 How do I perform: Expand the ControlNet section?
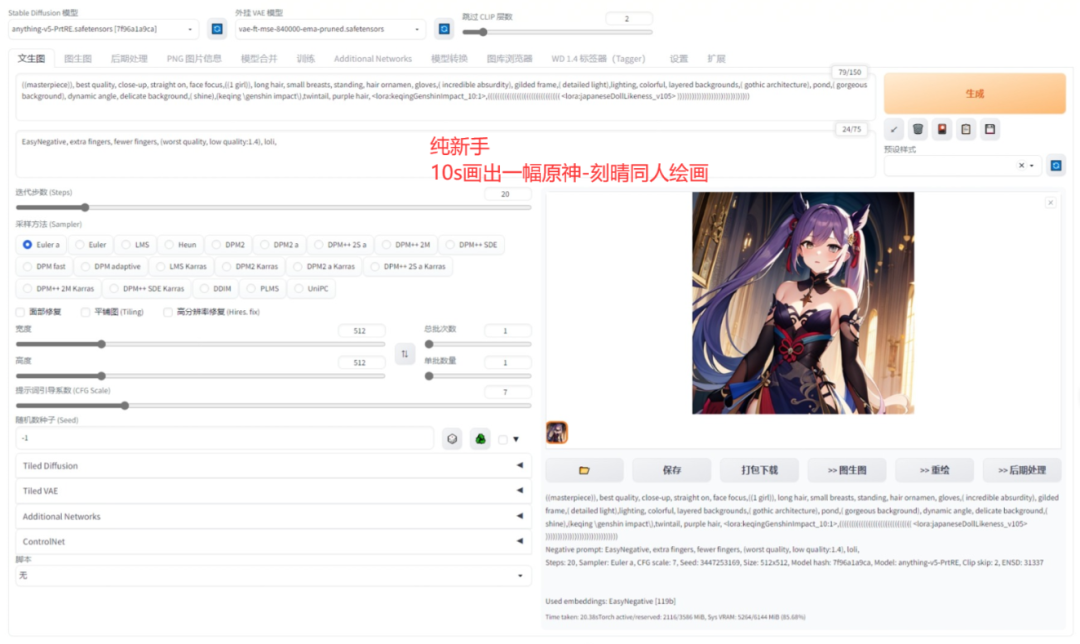coord(270,541)
